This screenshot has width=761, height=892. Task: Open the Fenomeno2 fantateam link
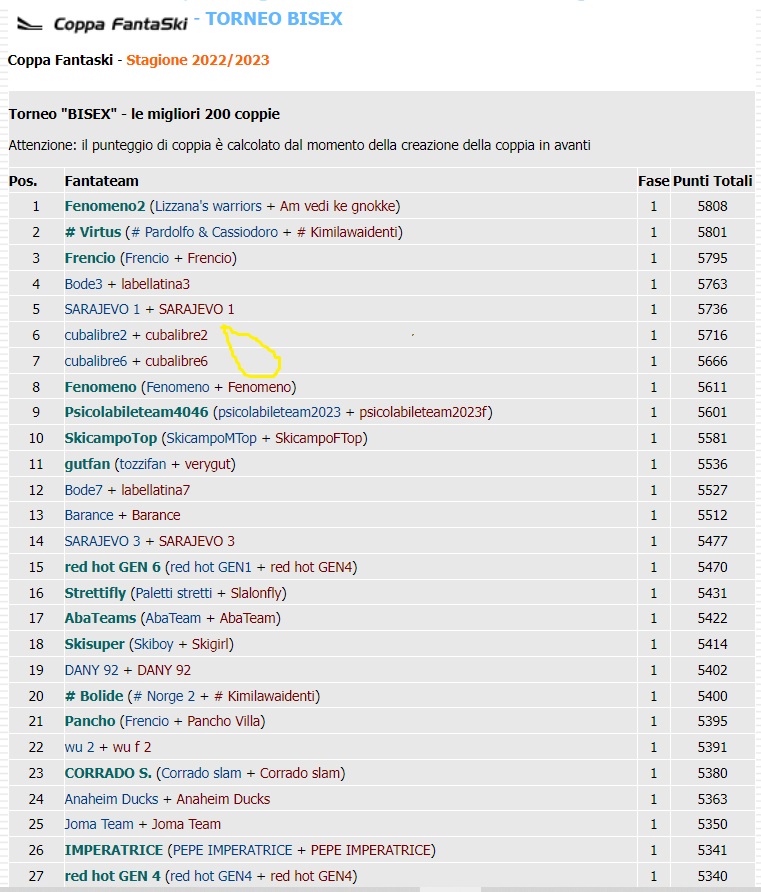(105, 206)
